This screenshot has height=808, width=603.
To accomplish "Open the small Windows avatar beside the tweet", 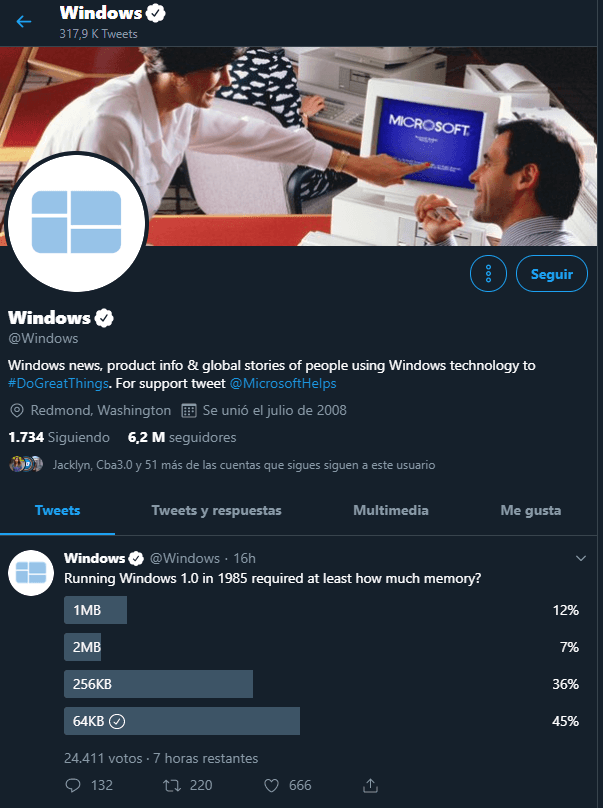I will 31,573.
